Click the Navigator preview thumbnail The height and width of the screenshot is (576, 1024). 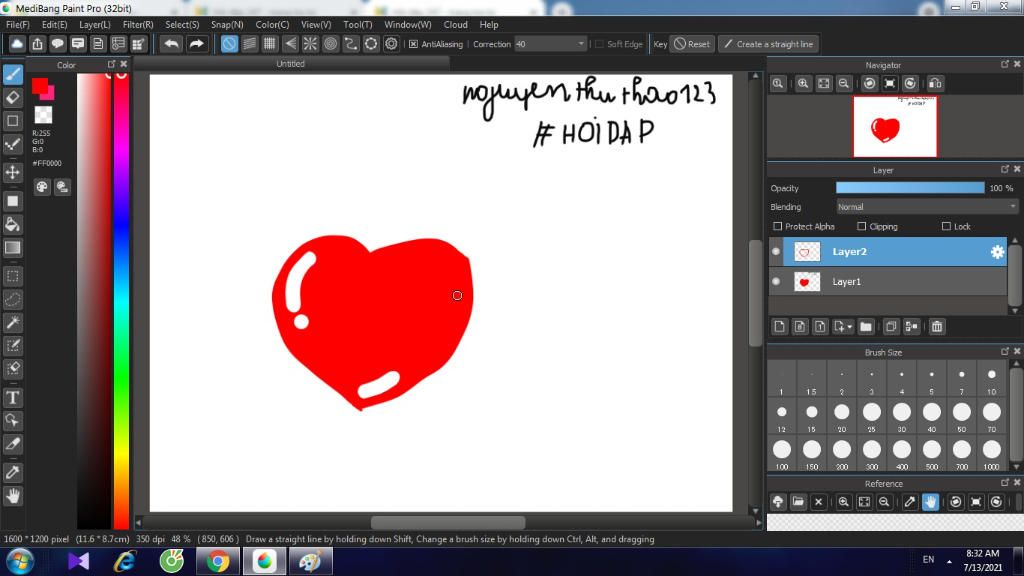tap(895, 127)
